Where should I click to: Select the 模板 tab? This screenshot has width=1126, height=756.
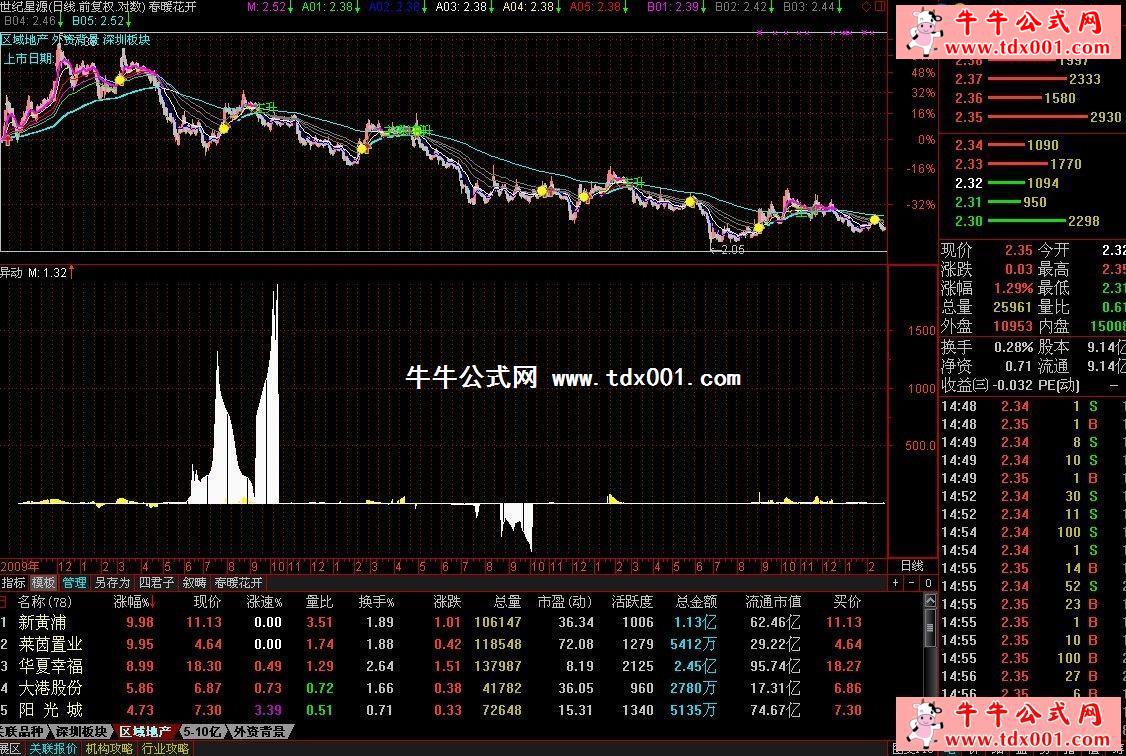[x=44, y=582]
